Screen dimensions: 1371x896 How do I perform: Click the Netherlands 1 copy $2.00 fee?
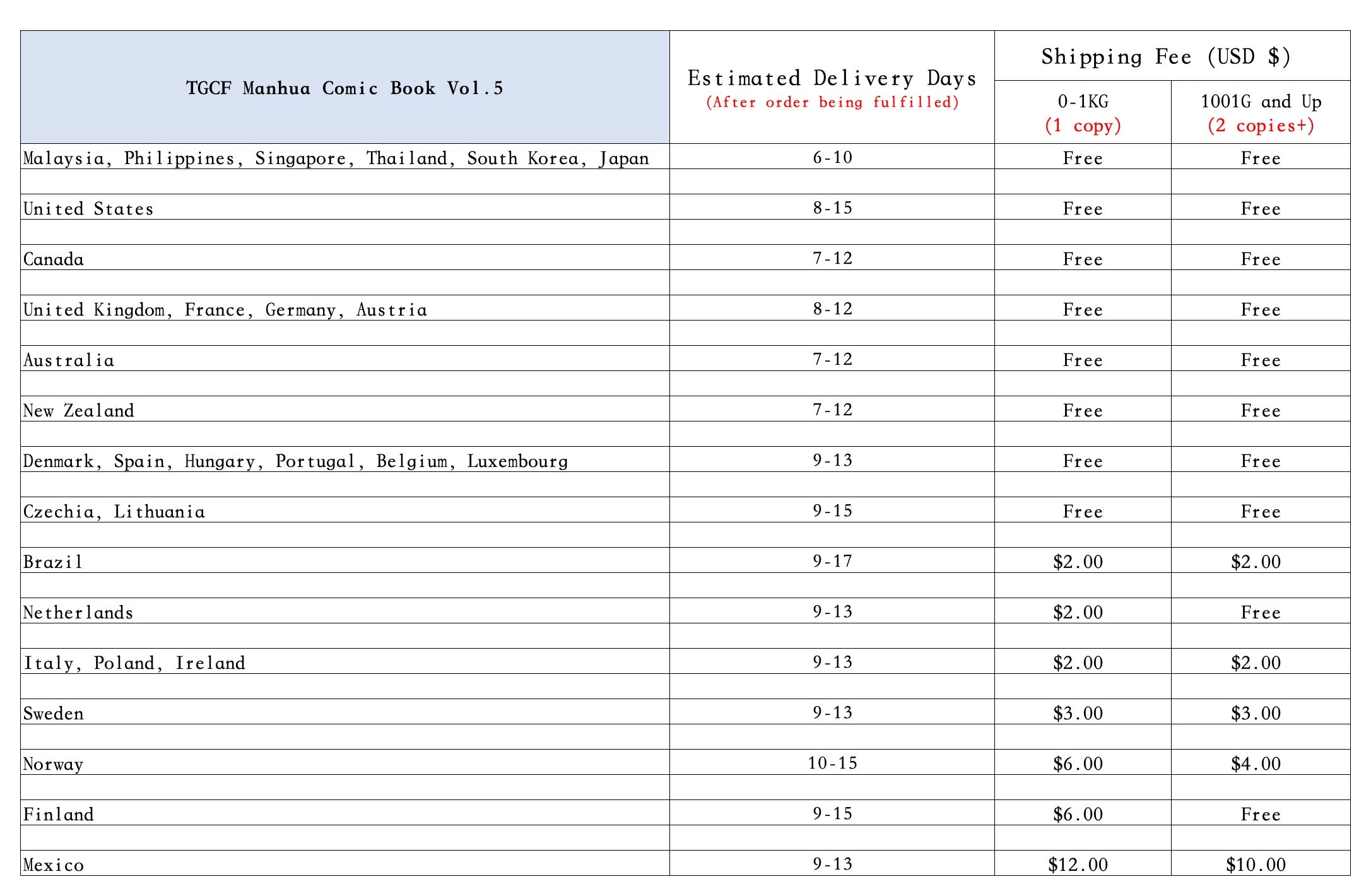coord(1078,612)
